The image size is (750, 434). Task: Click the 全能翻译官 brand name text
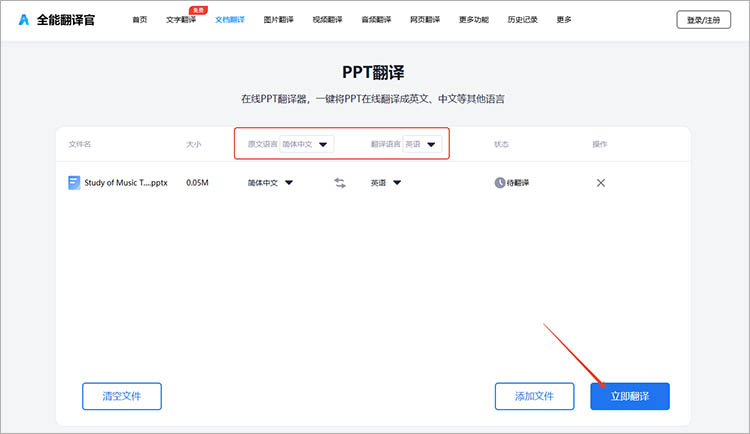pyautogui.click(x=66, y=20)
